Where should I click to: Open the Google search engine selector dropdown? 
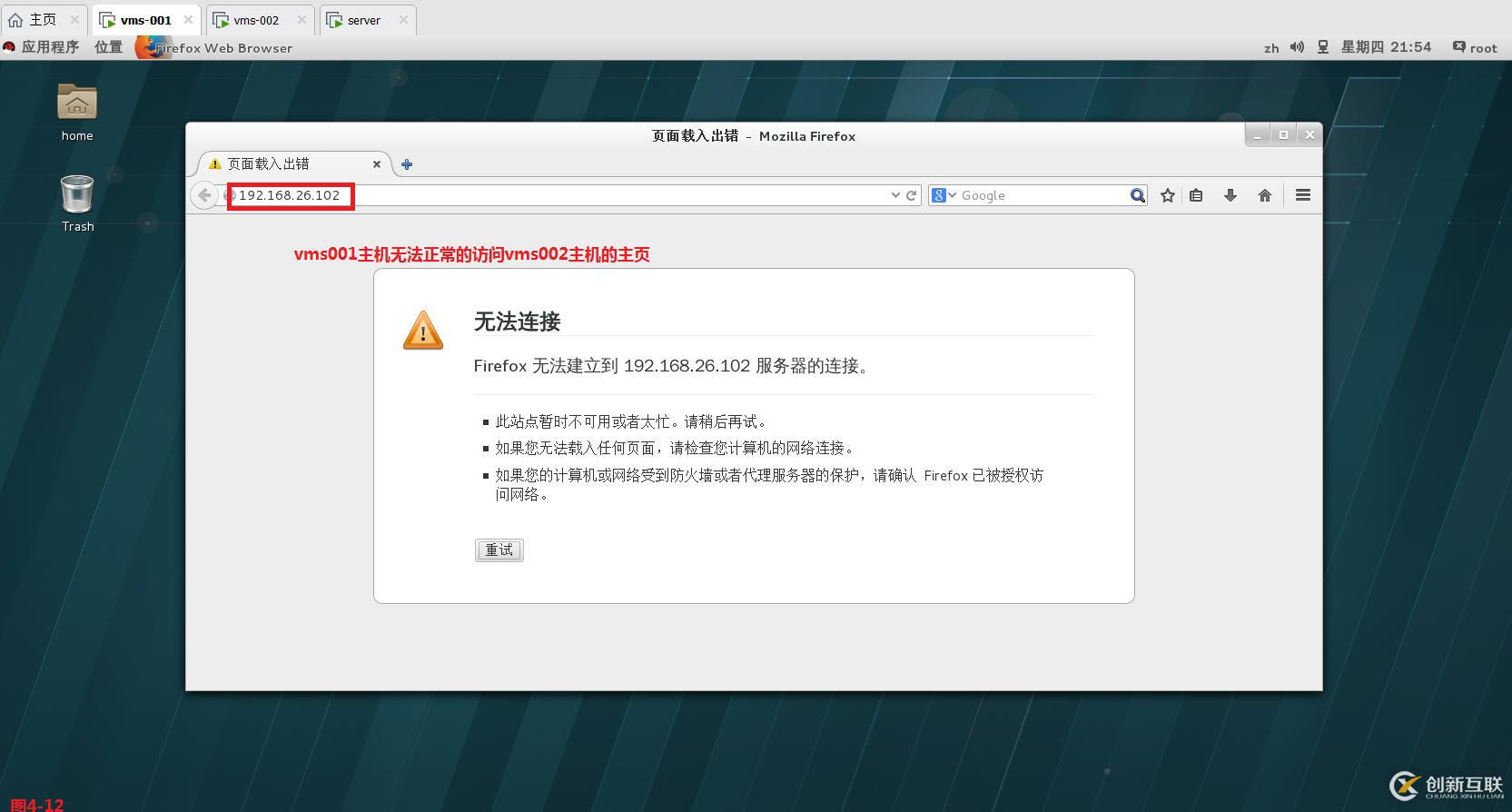944,195
